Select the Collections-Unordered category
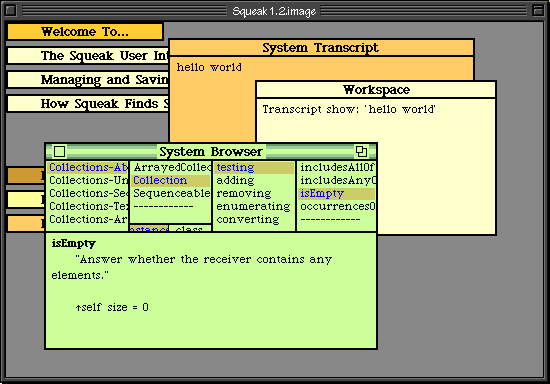Viewport: 550px width, 384px height. (87, 180)
